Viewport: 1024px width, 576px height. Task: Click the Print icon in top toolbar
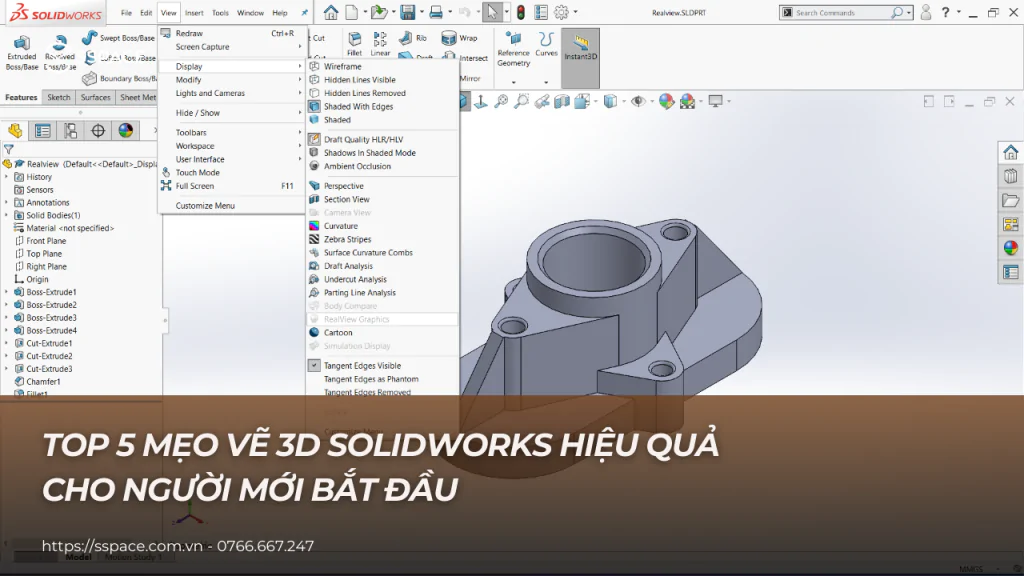tap(436, 12)
